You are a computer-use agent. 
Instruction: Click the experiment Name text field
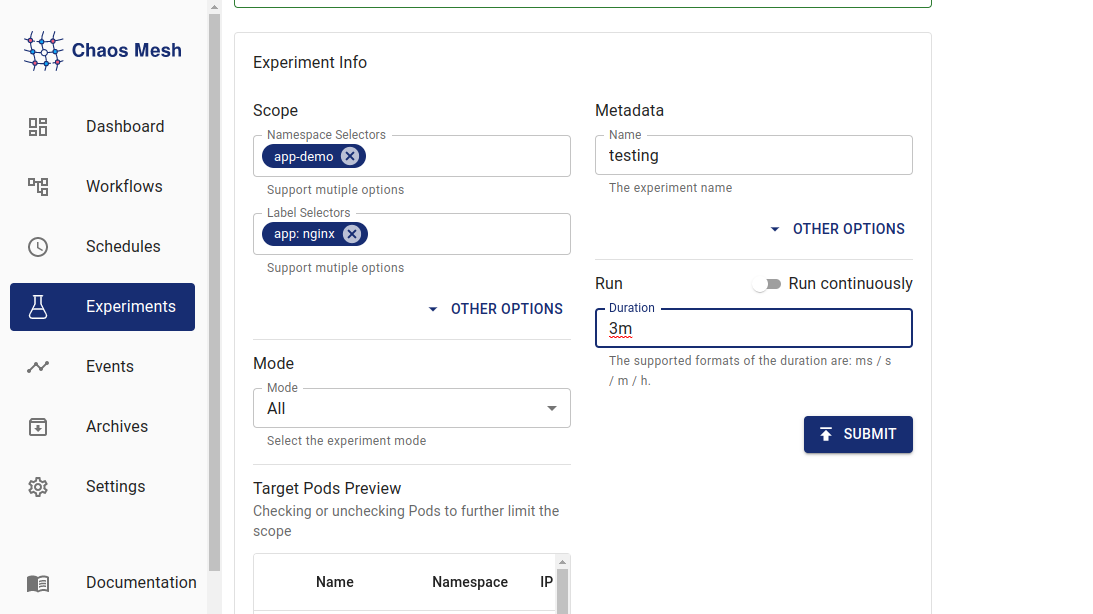[x=753, y=156]
